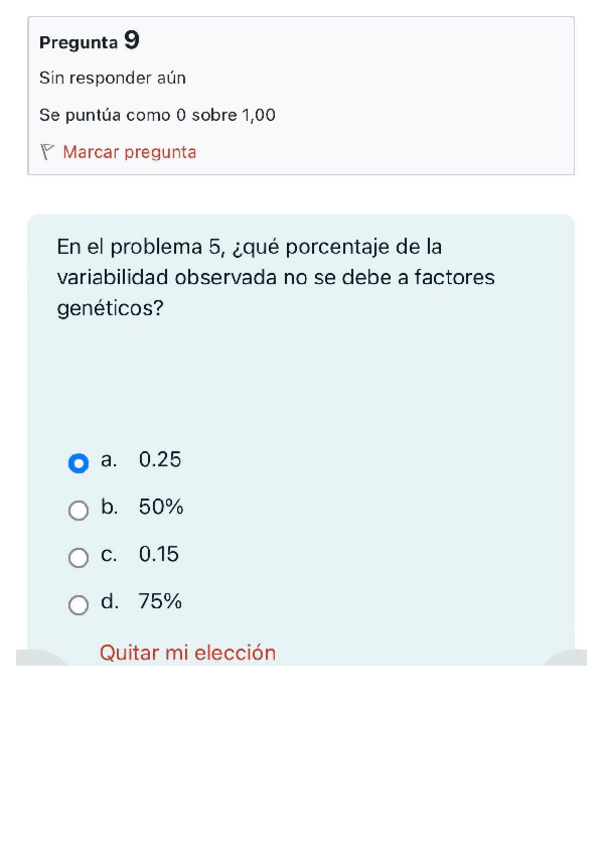Click the answer text 75%
Viewport: 600px width, 848px height.
(x=160, y=602)
